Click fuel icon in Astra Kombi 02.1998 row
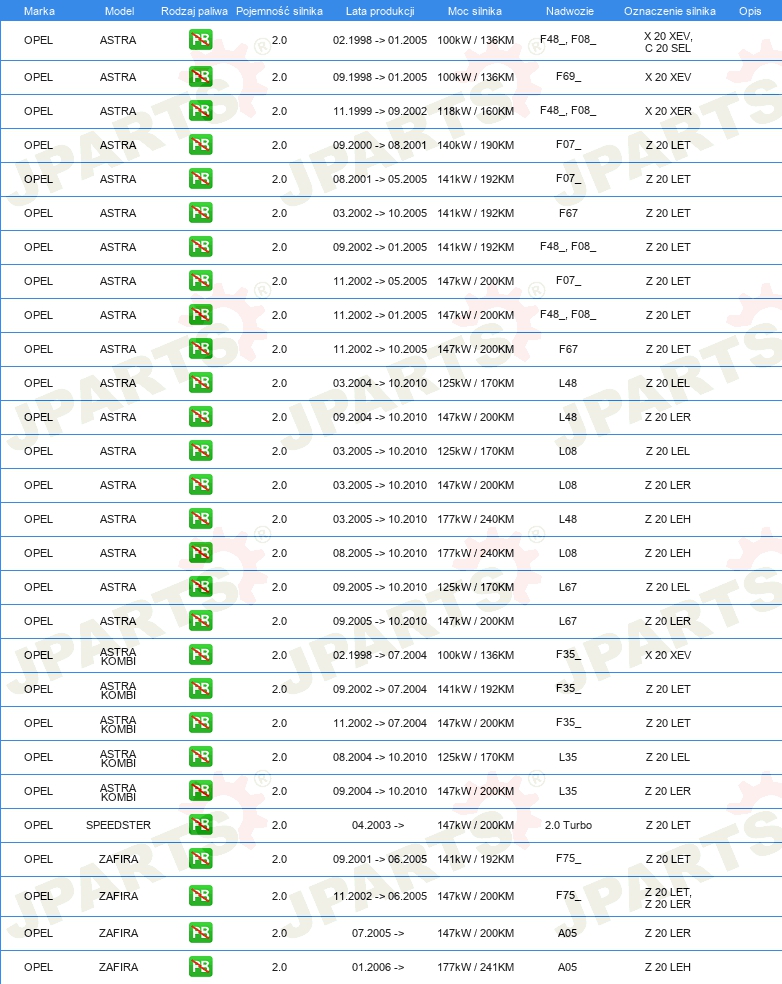782x984 pixels. 201,655
